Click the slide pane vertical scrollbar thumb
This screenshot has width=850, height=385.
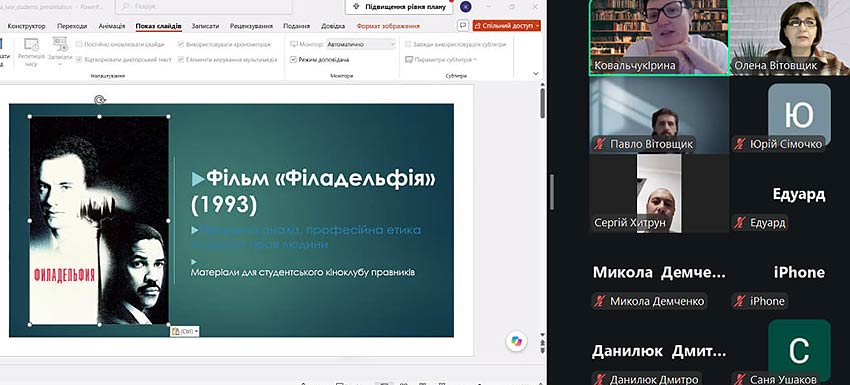coord(542,103)
